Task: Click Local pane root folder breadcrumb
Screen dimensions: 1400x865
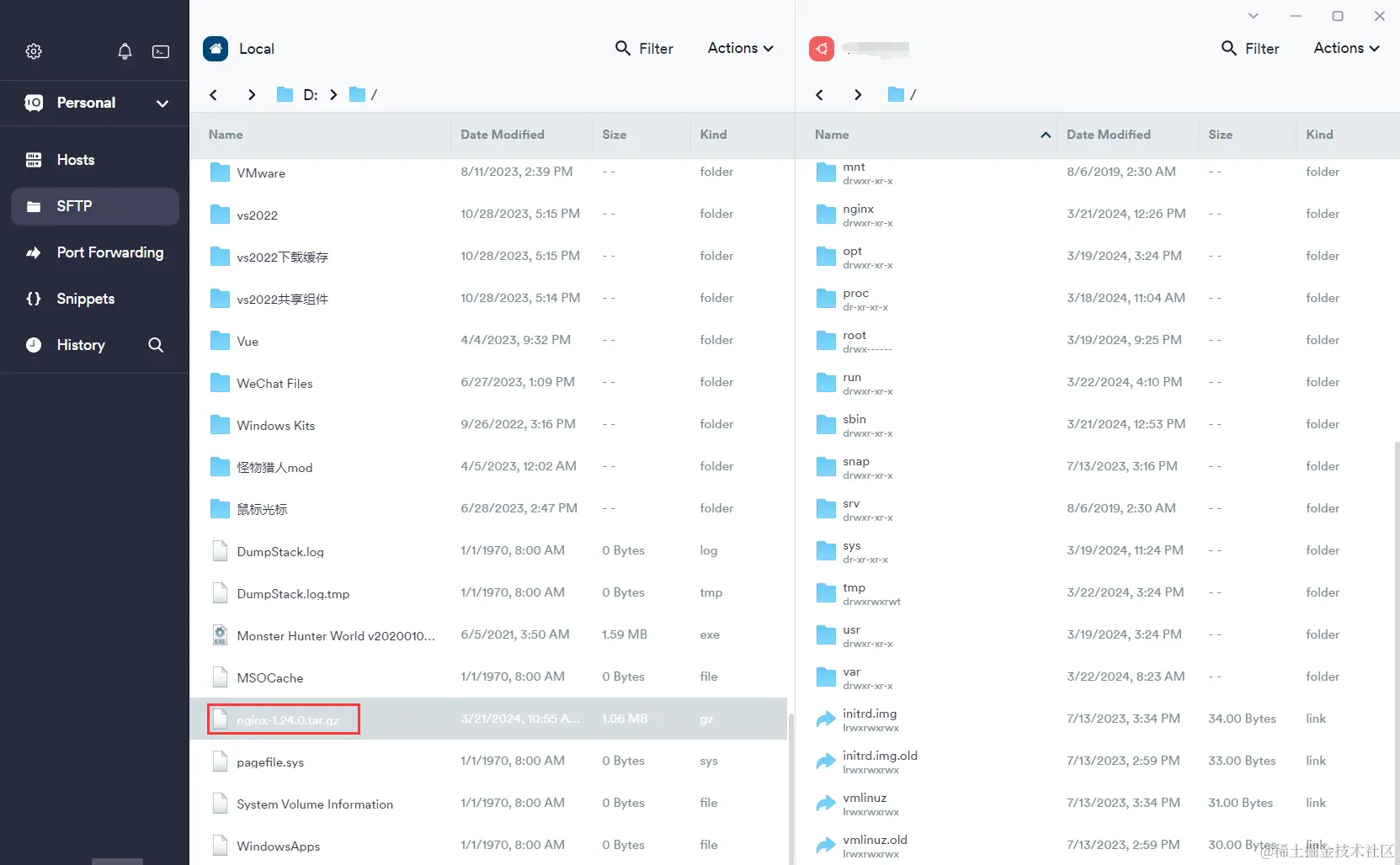Action: [x=363, y=94]
